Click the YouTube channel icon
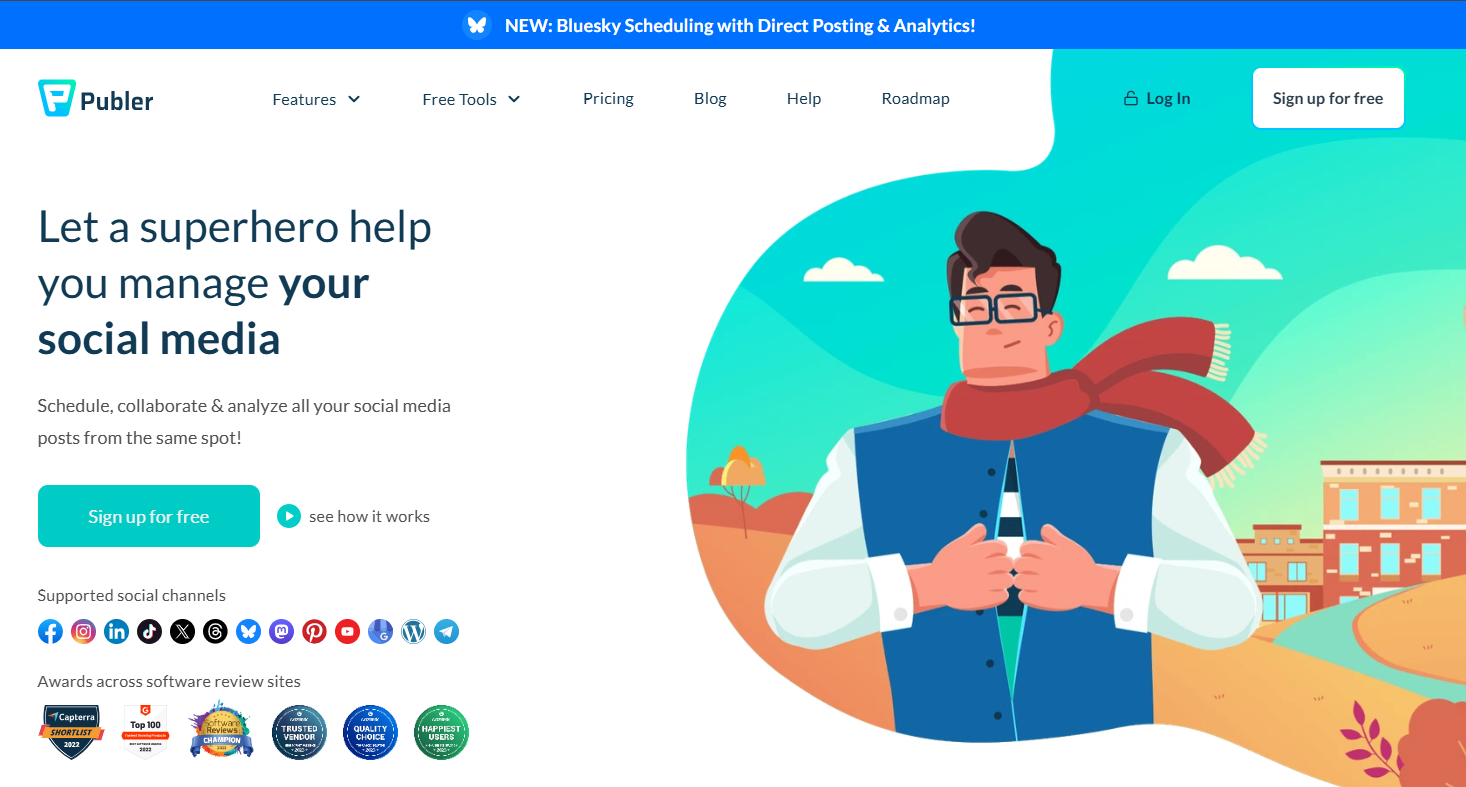The width and height of the screenshot is (1466, 787). coord(347,632)
